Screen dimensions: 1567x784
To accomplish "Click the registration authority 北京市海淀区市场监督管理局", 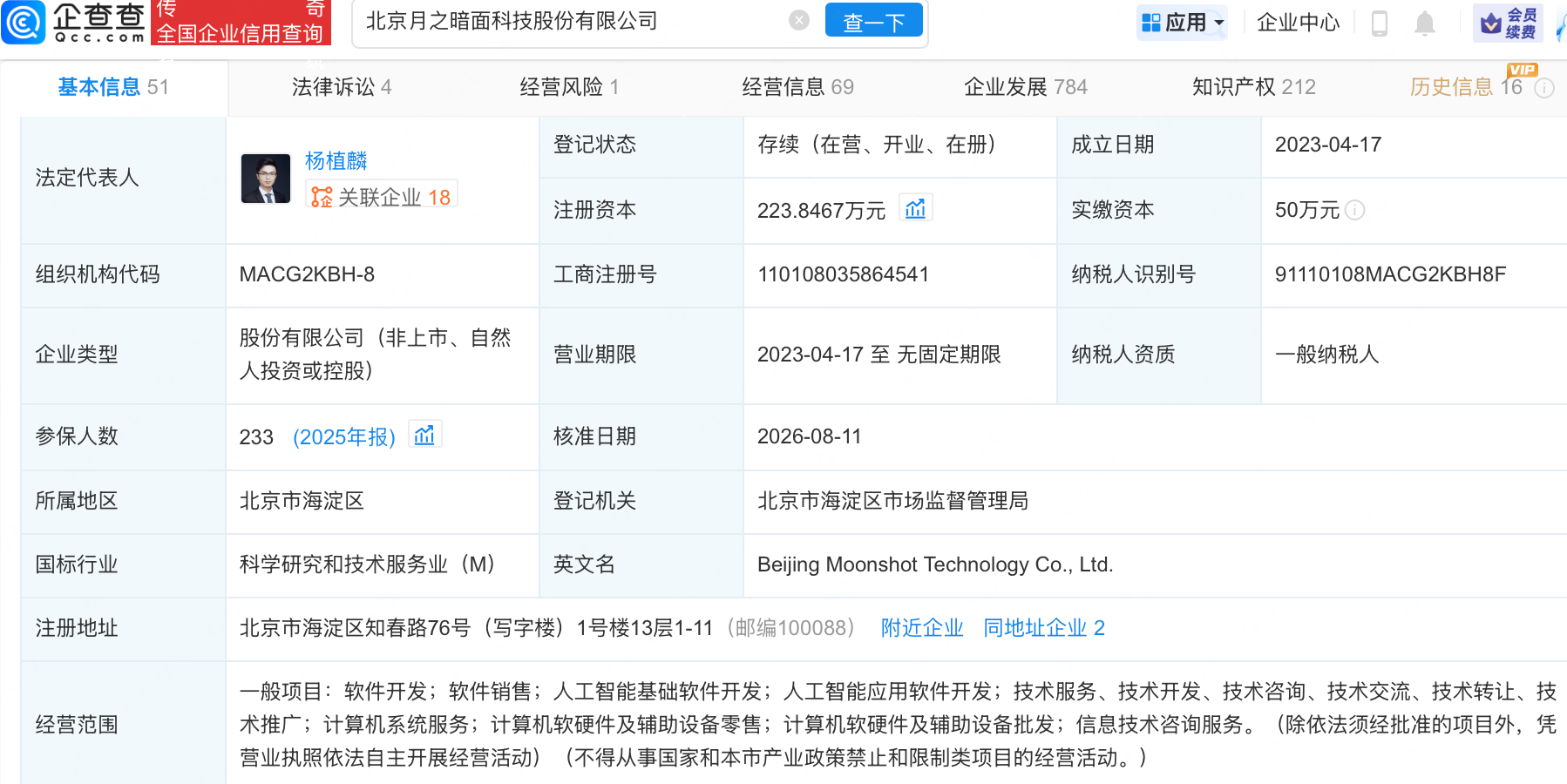I will tap(892, 501).
